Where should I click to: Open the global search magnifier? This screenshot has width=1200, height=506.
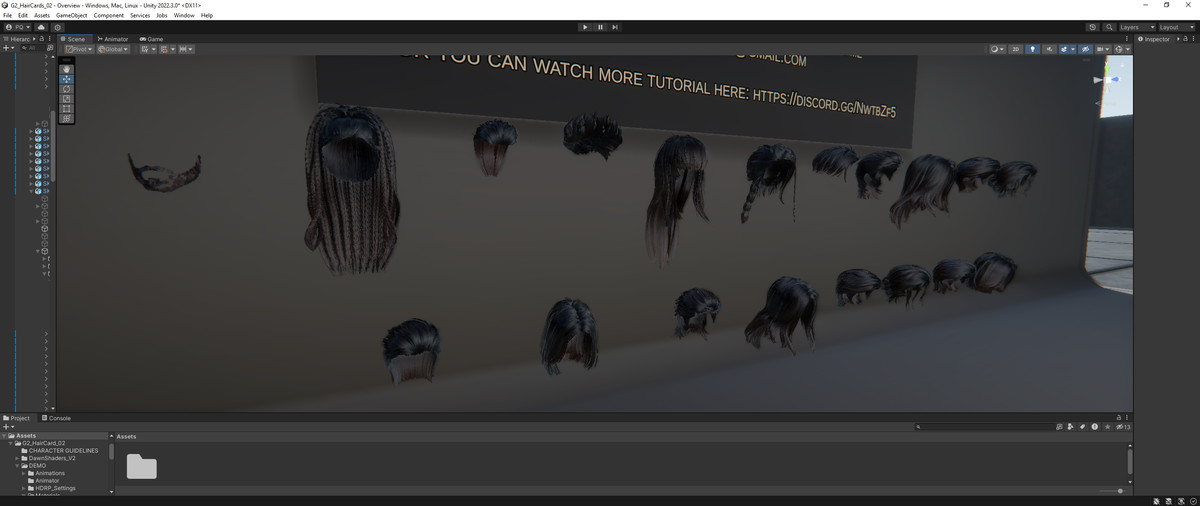(1110, 27)
